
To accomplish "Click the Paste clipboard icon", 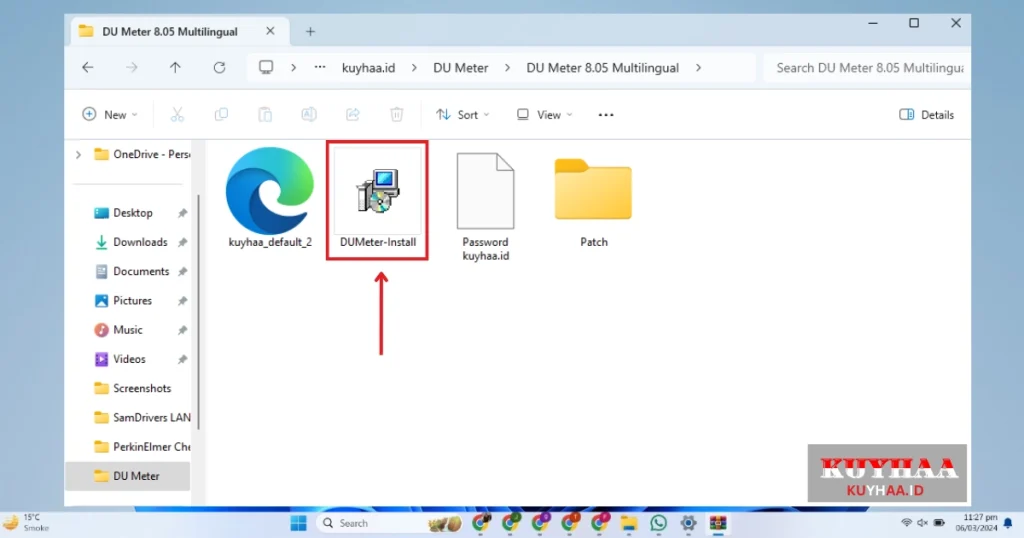I will click(x=264, y=114).
